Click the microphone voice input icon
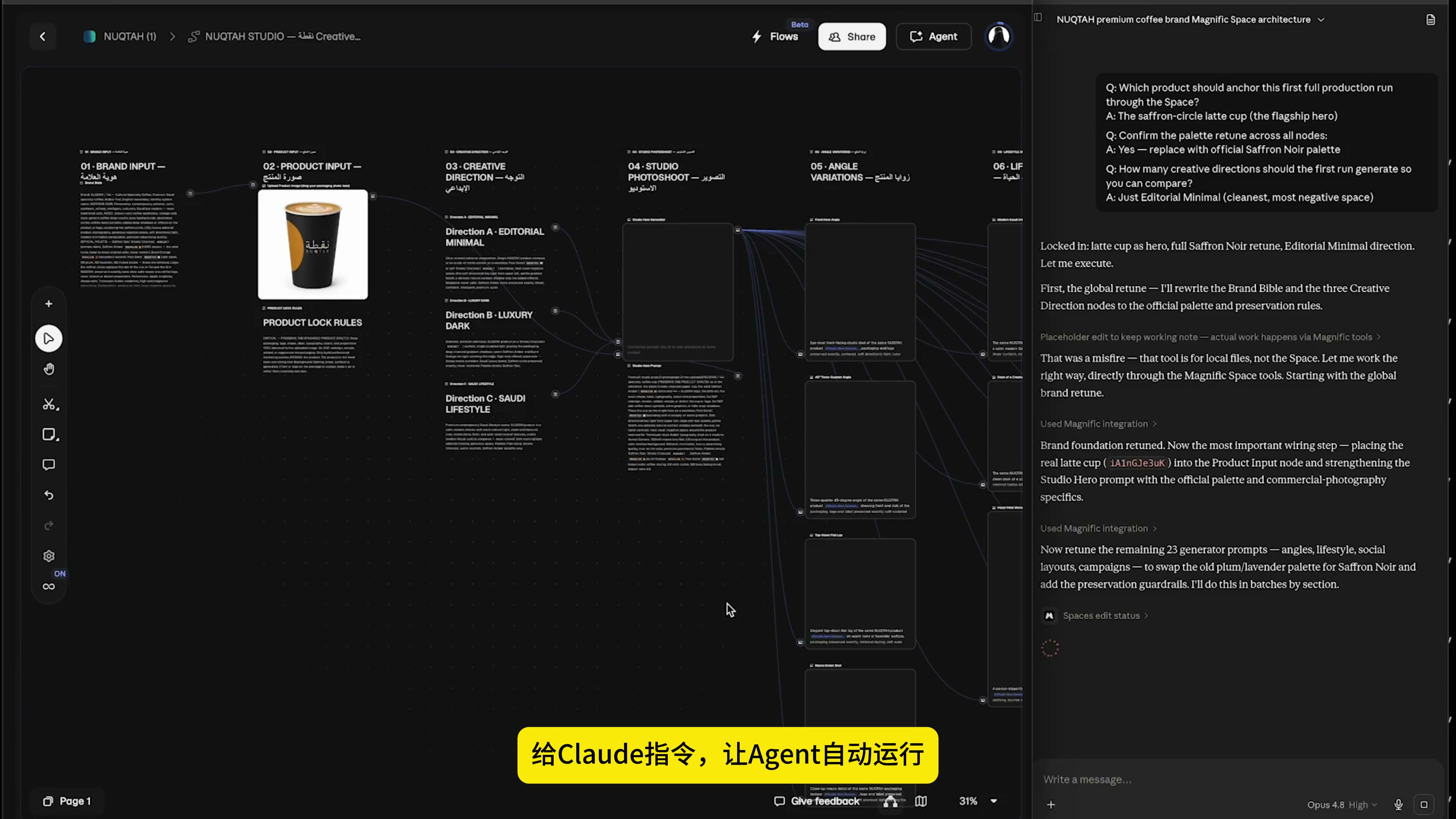 [1398, 804]
